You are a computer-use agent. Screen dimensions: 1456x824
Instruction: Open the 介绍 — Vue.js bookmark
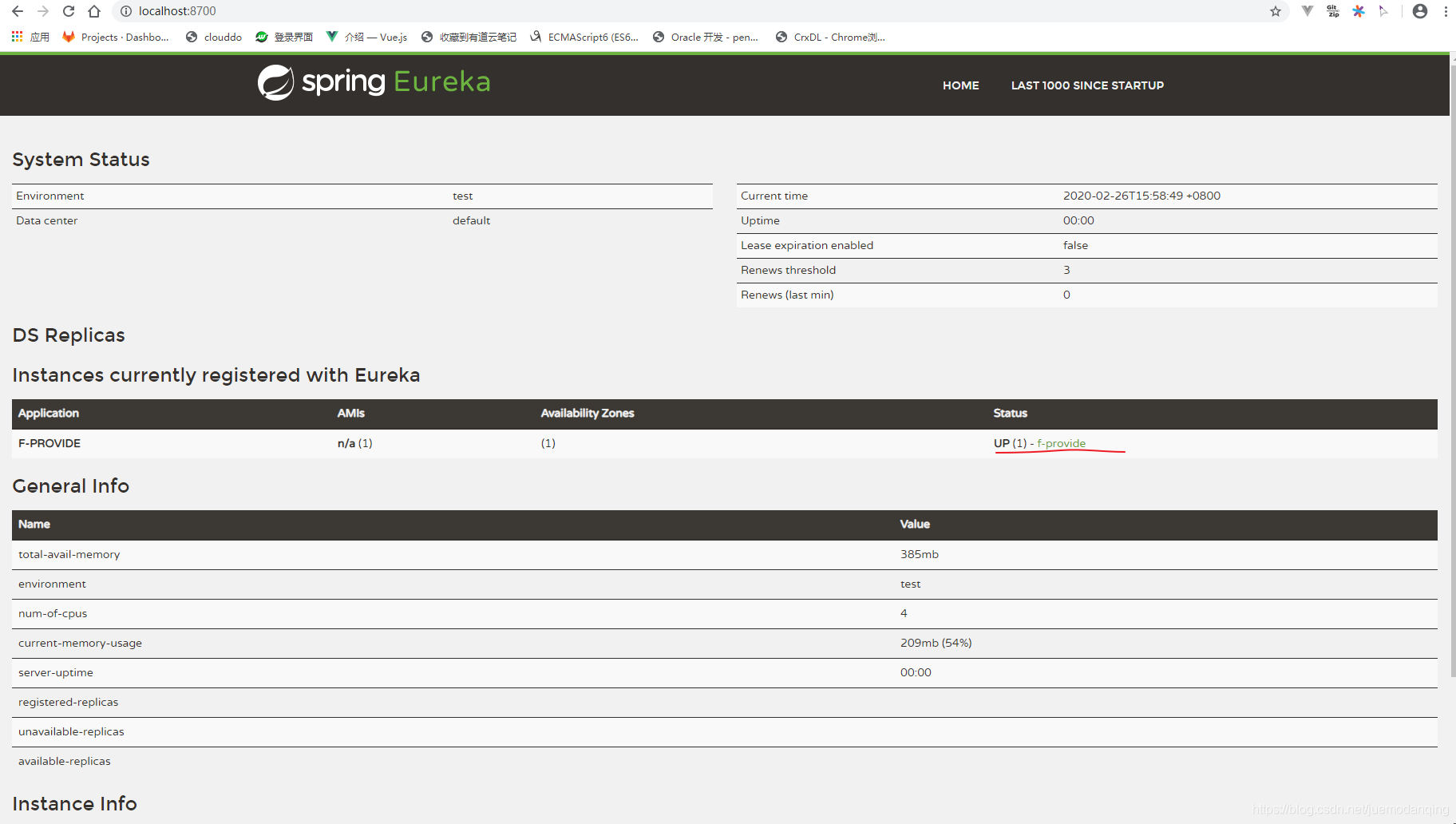tap(366, 37)
